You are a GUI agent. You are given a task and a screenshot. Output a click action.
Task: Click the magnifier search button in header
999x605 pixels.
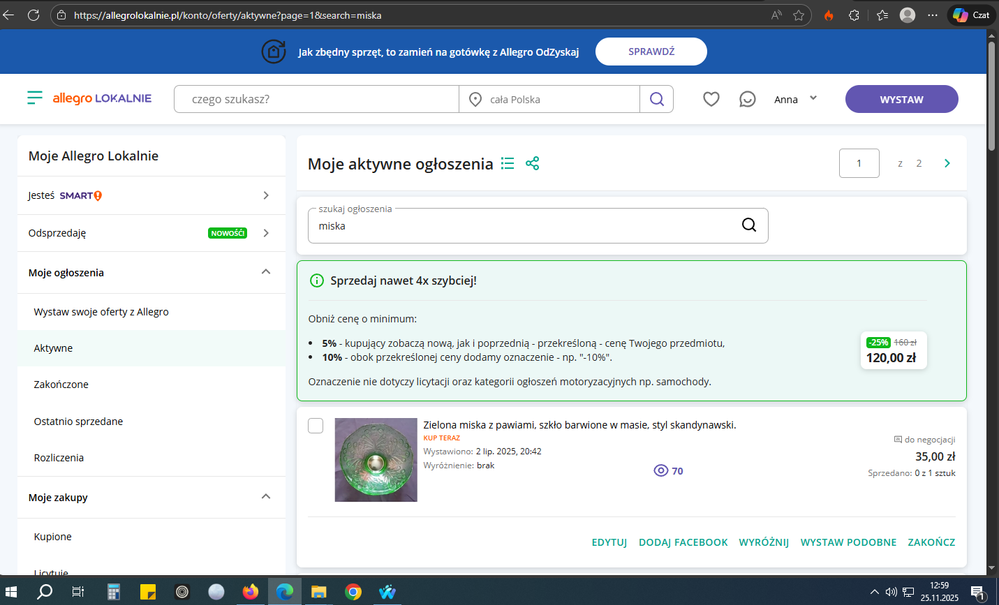point(656,99)
